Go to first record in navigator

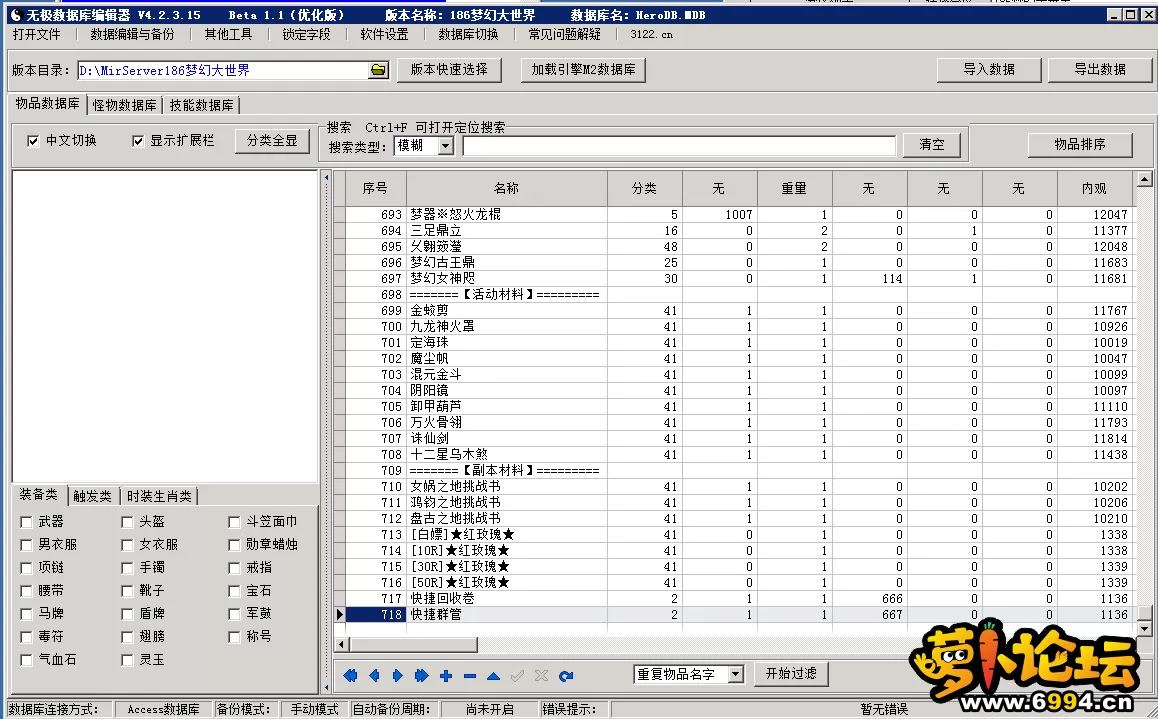[x=350, y=675]
